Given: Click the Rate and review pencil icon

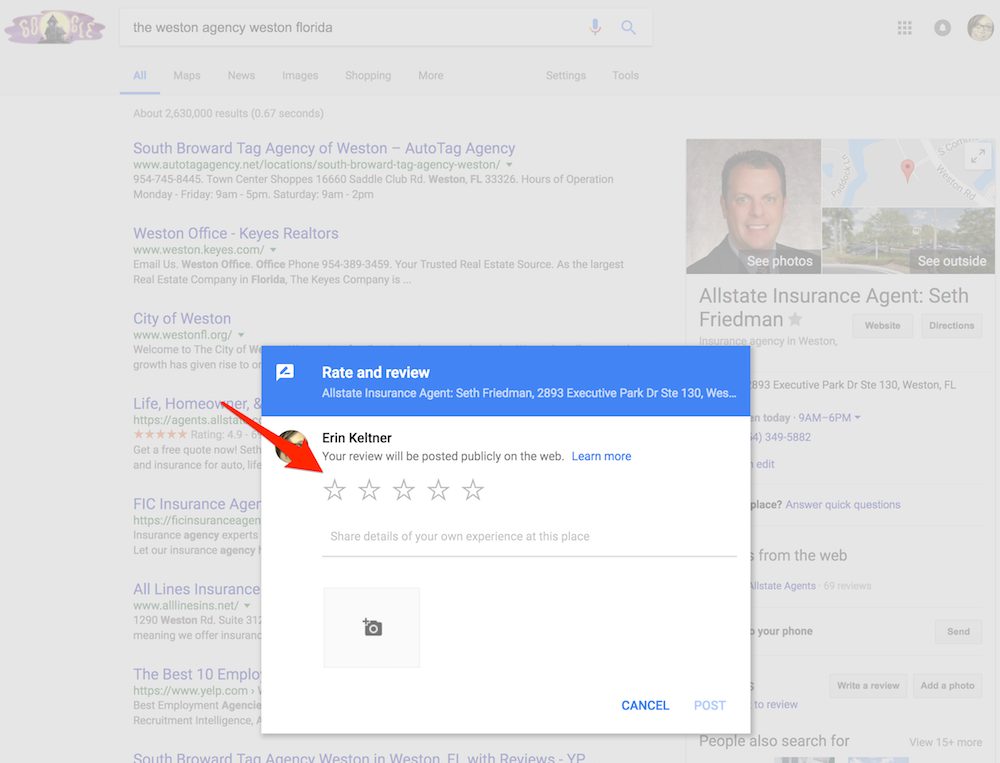Looking at the screenshot, I should [285, 372].
